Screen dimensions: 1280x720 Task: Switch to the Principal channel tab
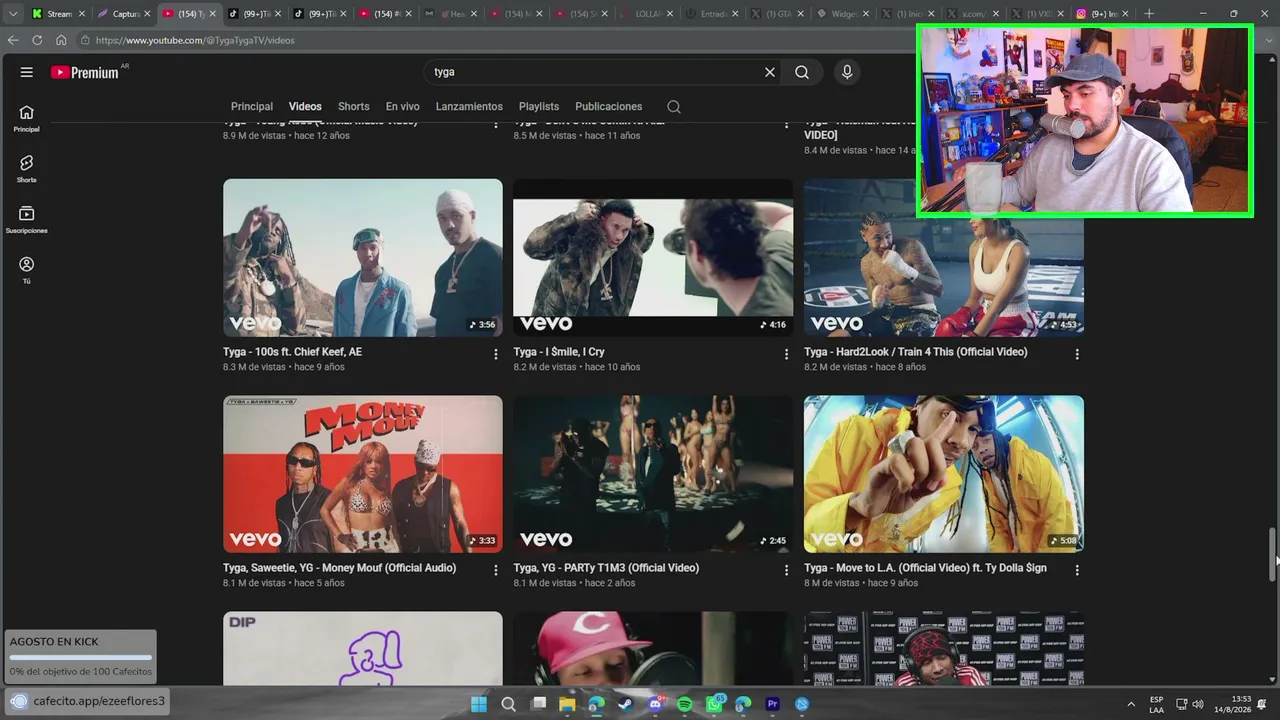[x=252, y=107]
